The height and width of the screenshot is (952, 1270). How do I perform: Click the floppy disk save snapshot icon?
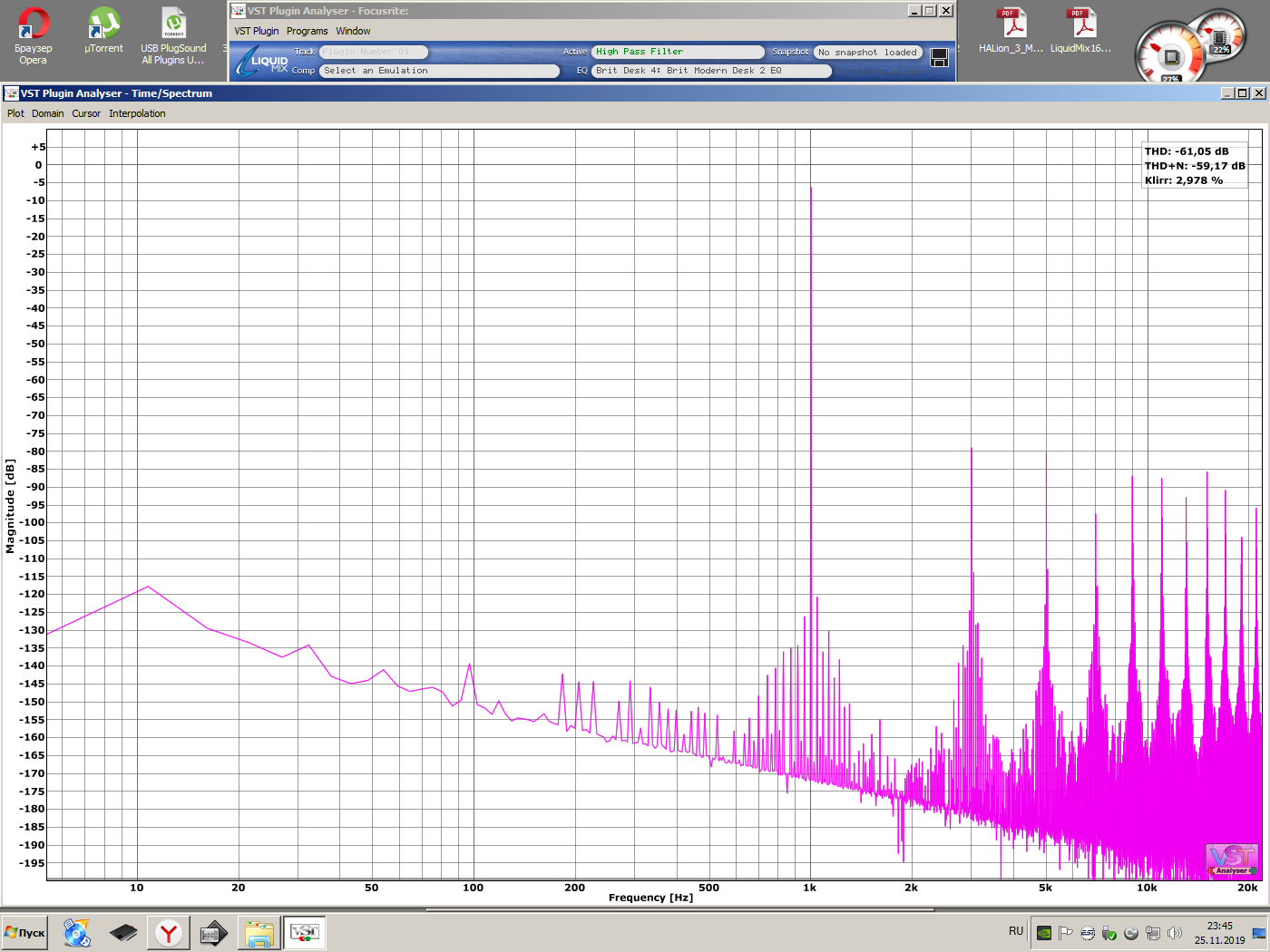(x=940, y=58)
